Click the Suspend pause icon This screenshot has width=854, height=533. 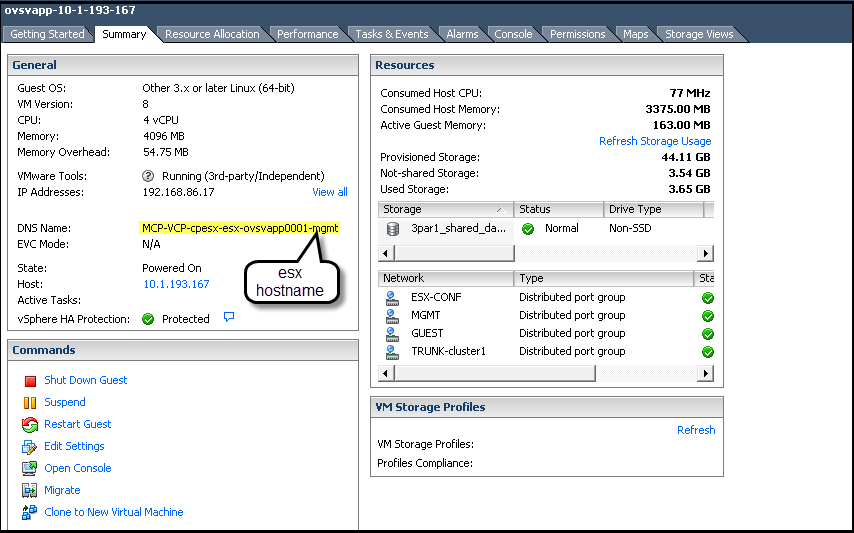[29, 403]
